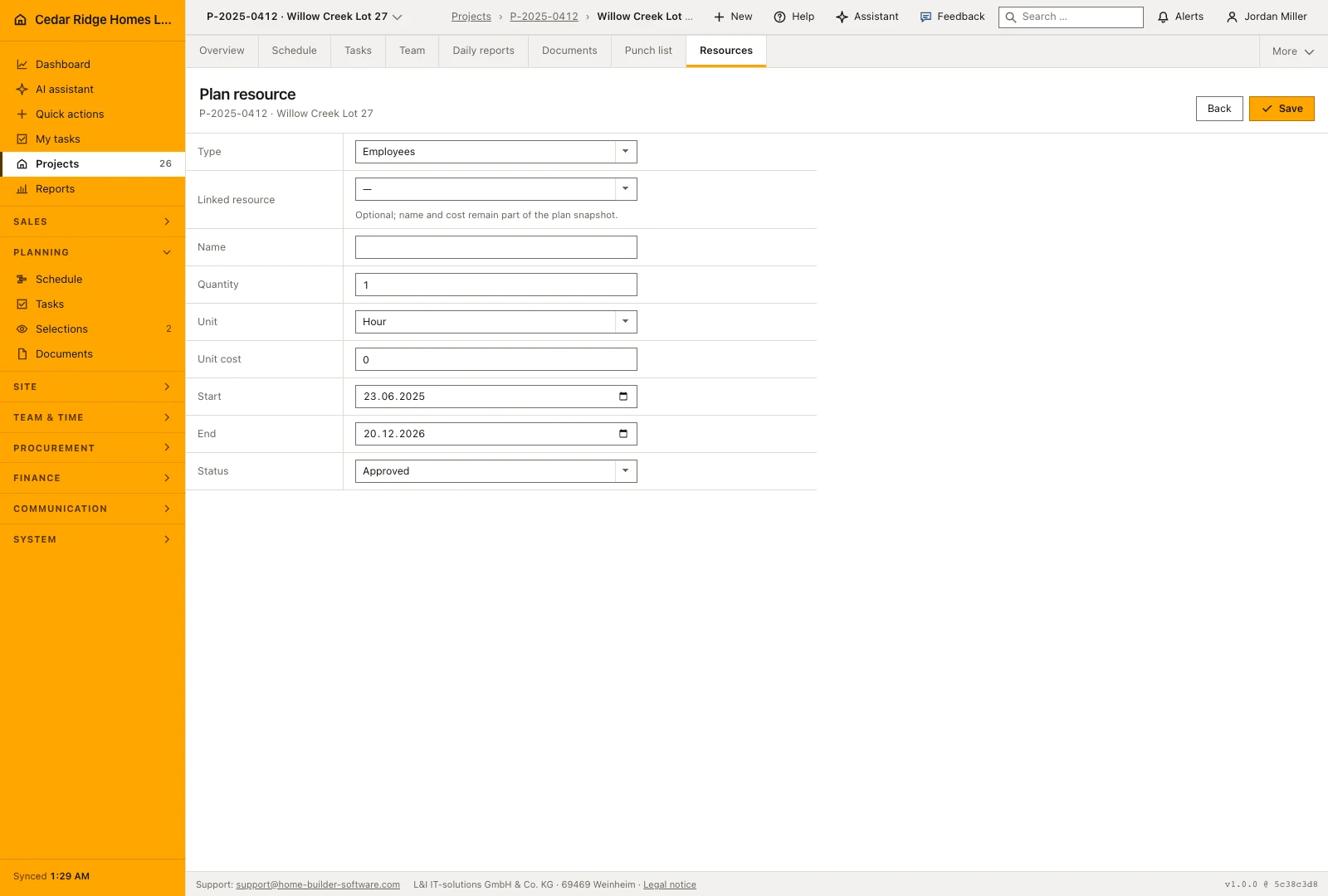1328x896 pixels.
Task: Click the Selections eye icon
Action: pyautogui.click(x=22, y=329)
